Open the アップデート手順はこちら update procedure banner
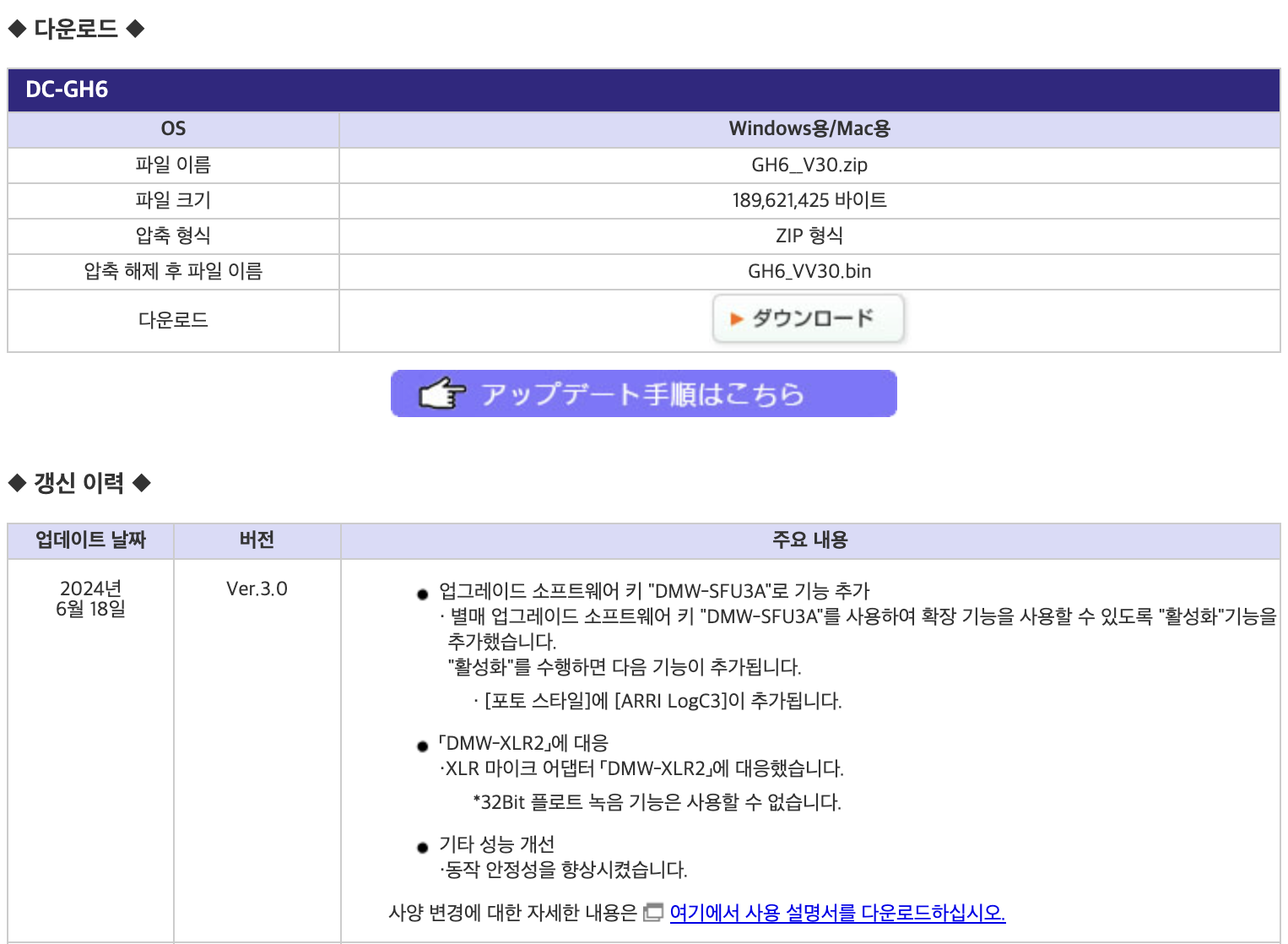Image resolution: width=1288 pixels, height=944 pixels. [643, 393]
